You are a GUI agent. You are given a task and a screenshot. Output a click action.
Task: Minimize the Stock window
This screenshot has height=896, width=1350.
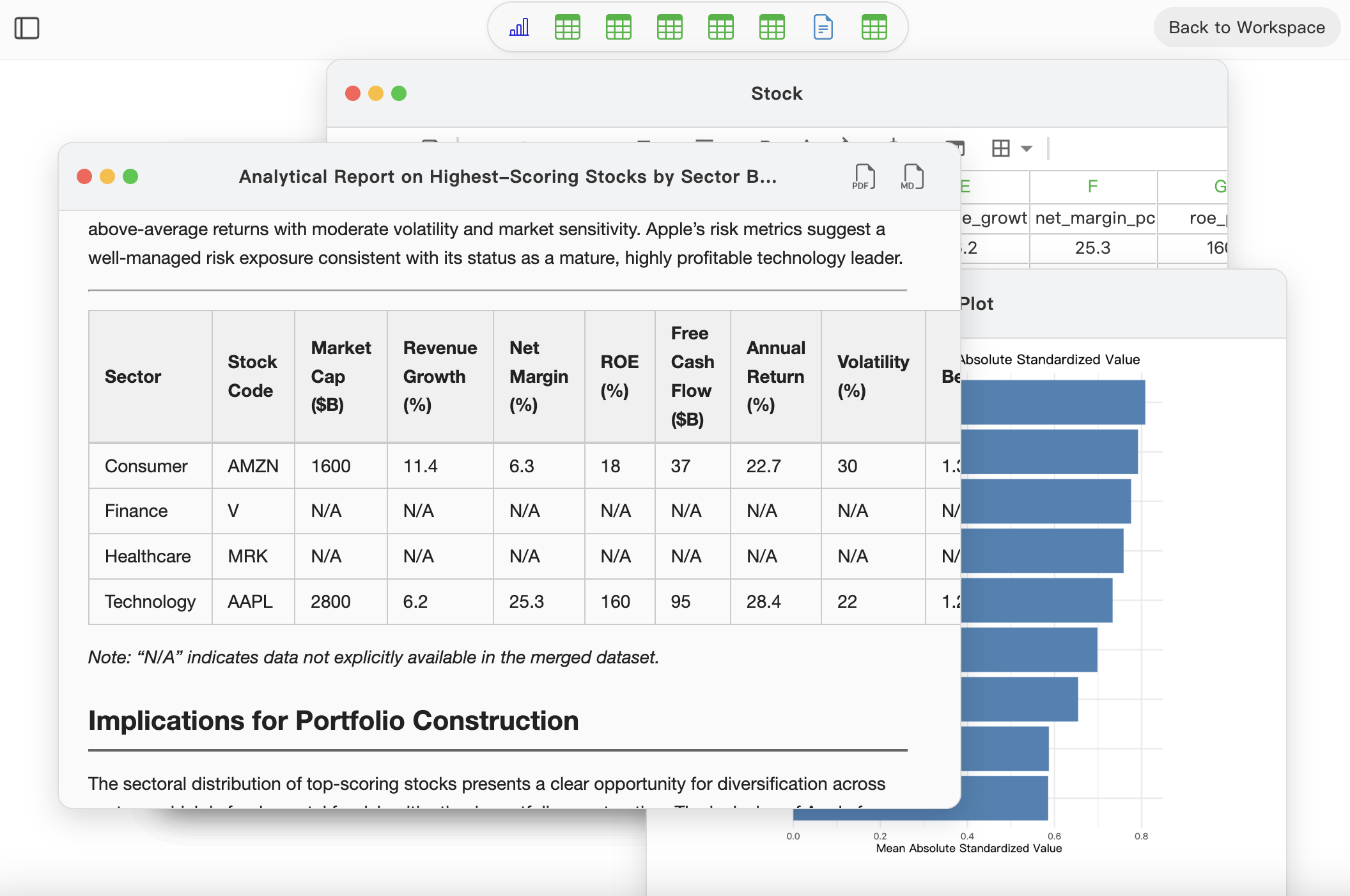click(x=376, y=93)
